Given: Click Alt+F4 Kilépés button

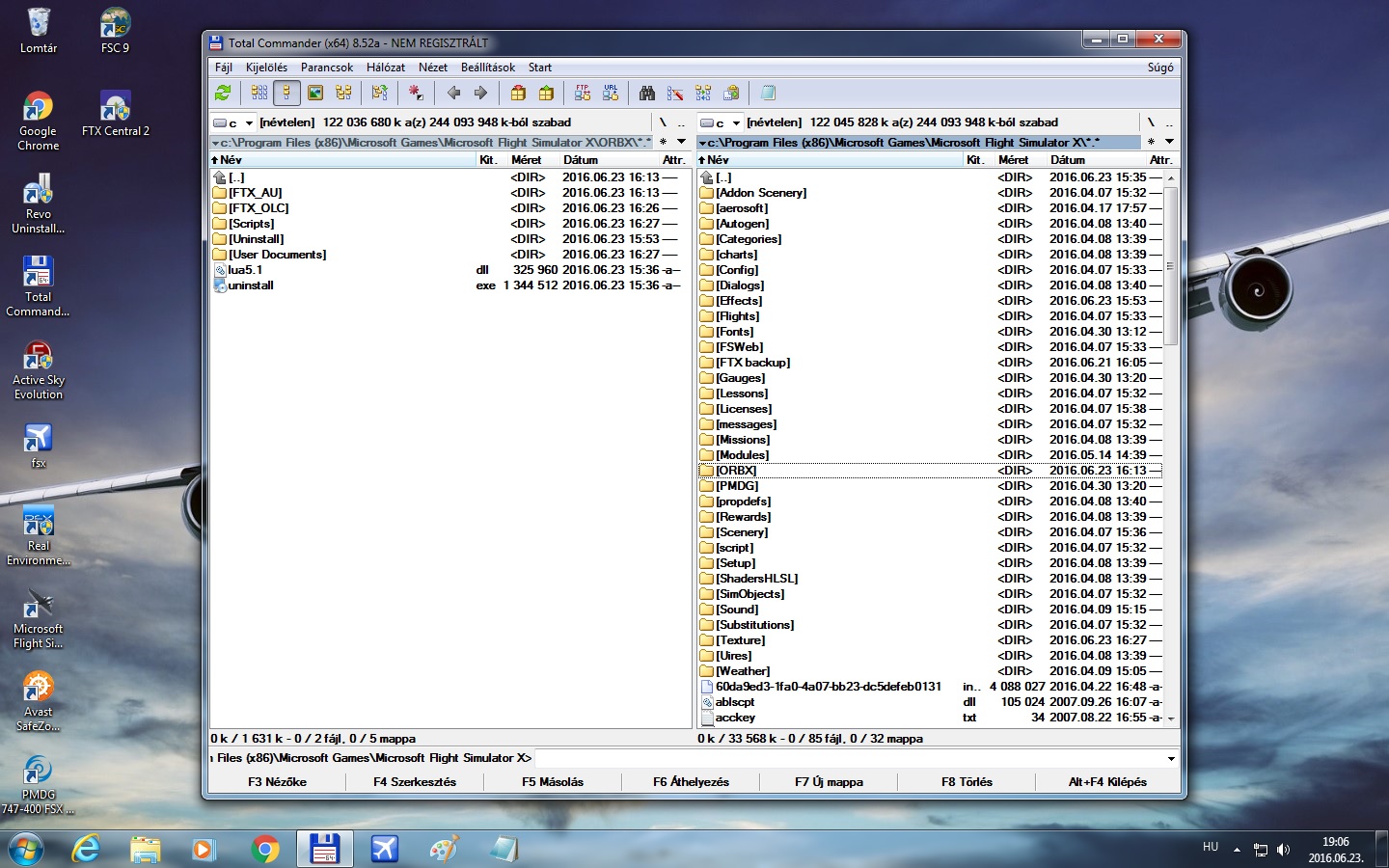Looking at the screenshot, I should click(1107, 782).
